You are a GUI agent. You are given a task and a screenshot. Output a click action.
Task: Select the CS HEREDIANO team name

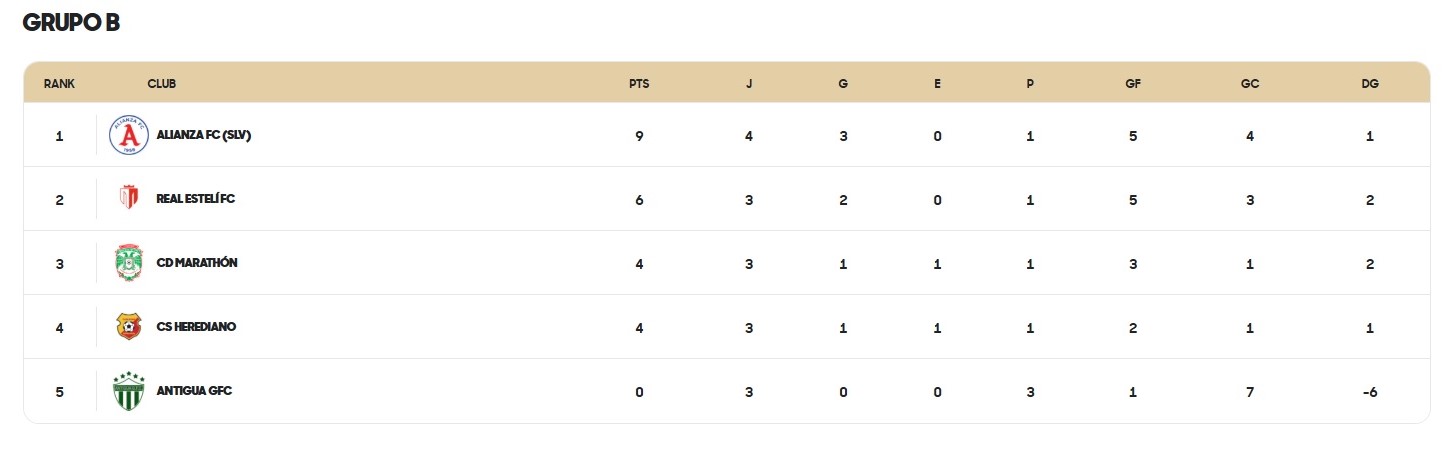(196, 327)
